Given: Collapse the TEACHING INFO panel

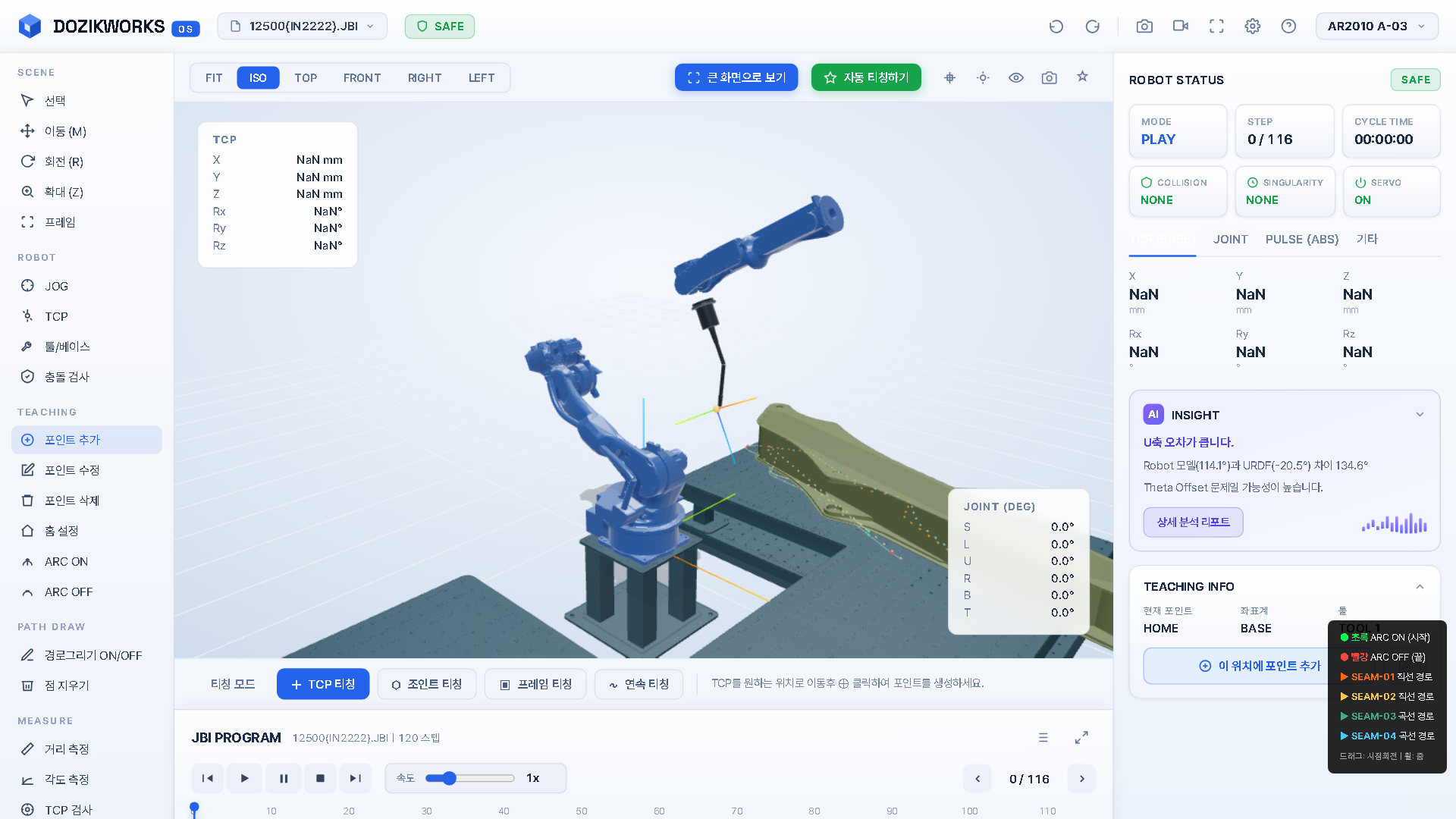Looking at the screenshot, I should [x=1420, y=587].
